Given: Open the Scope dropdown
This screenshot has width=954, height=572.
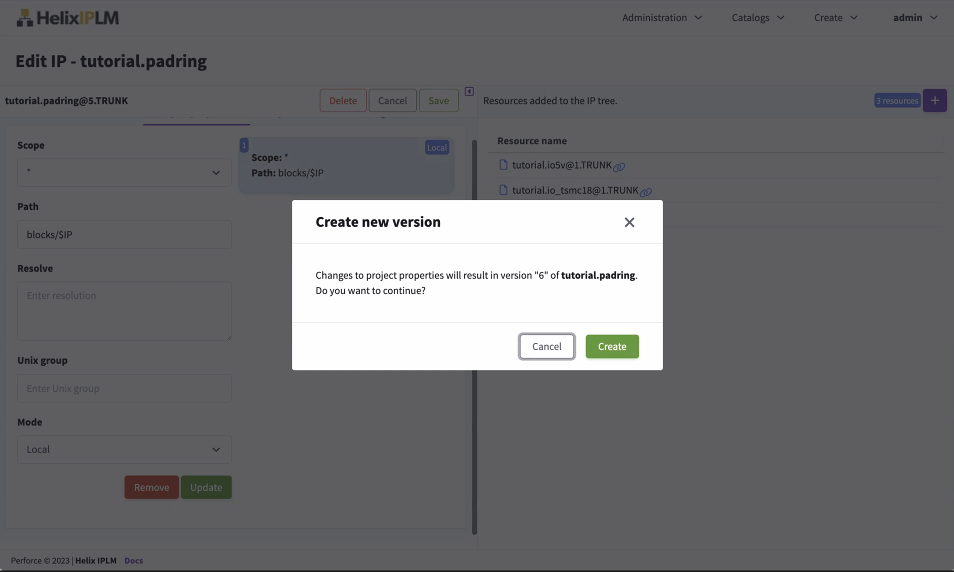Looking at the screenshot, I should (124, 173).
